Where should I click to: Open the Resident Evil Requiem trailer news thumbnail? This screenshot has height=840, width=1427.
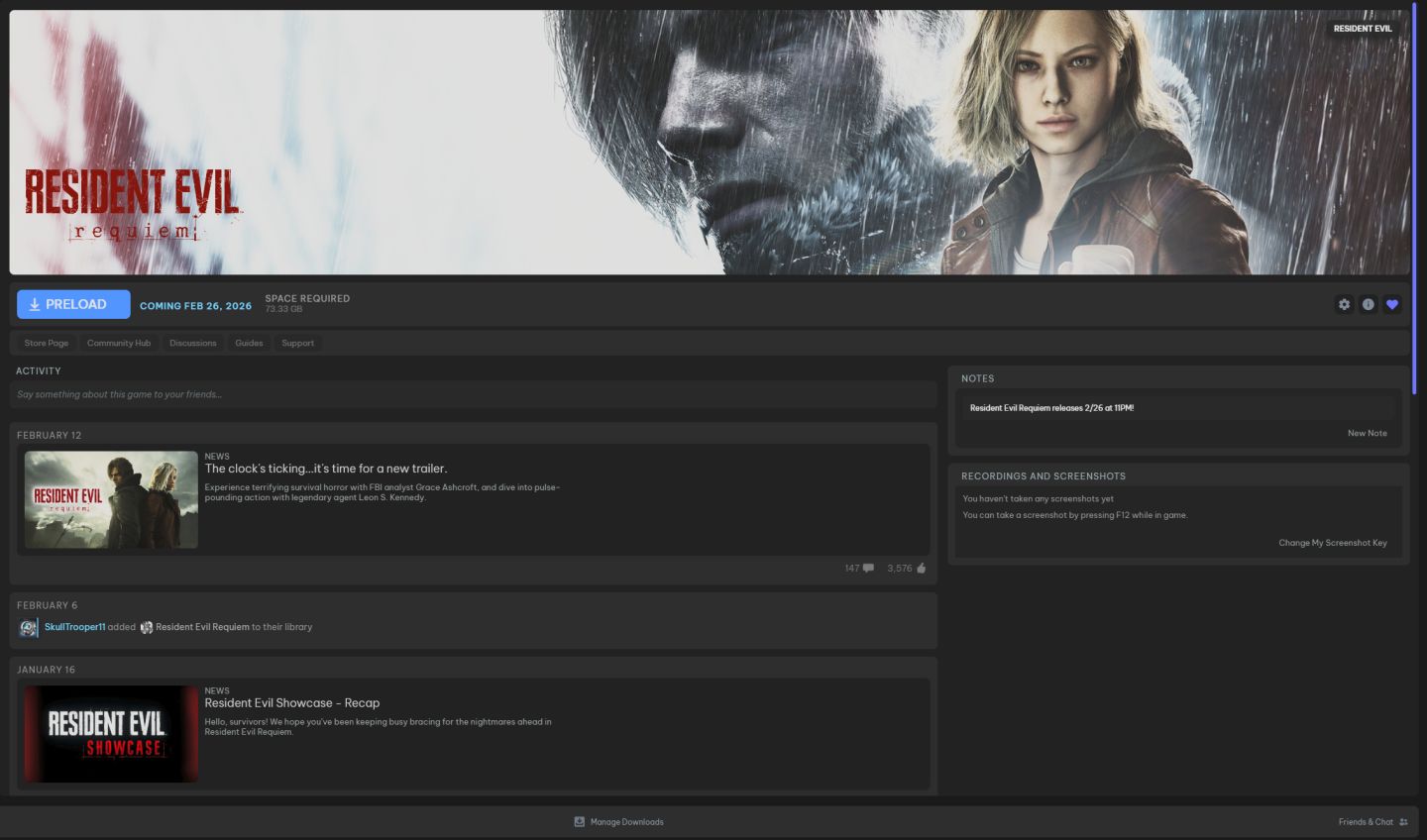pos(111,500)
